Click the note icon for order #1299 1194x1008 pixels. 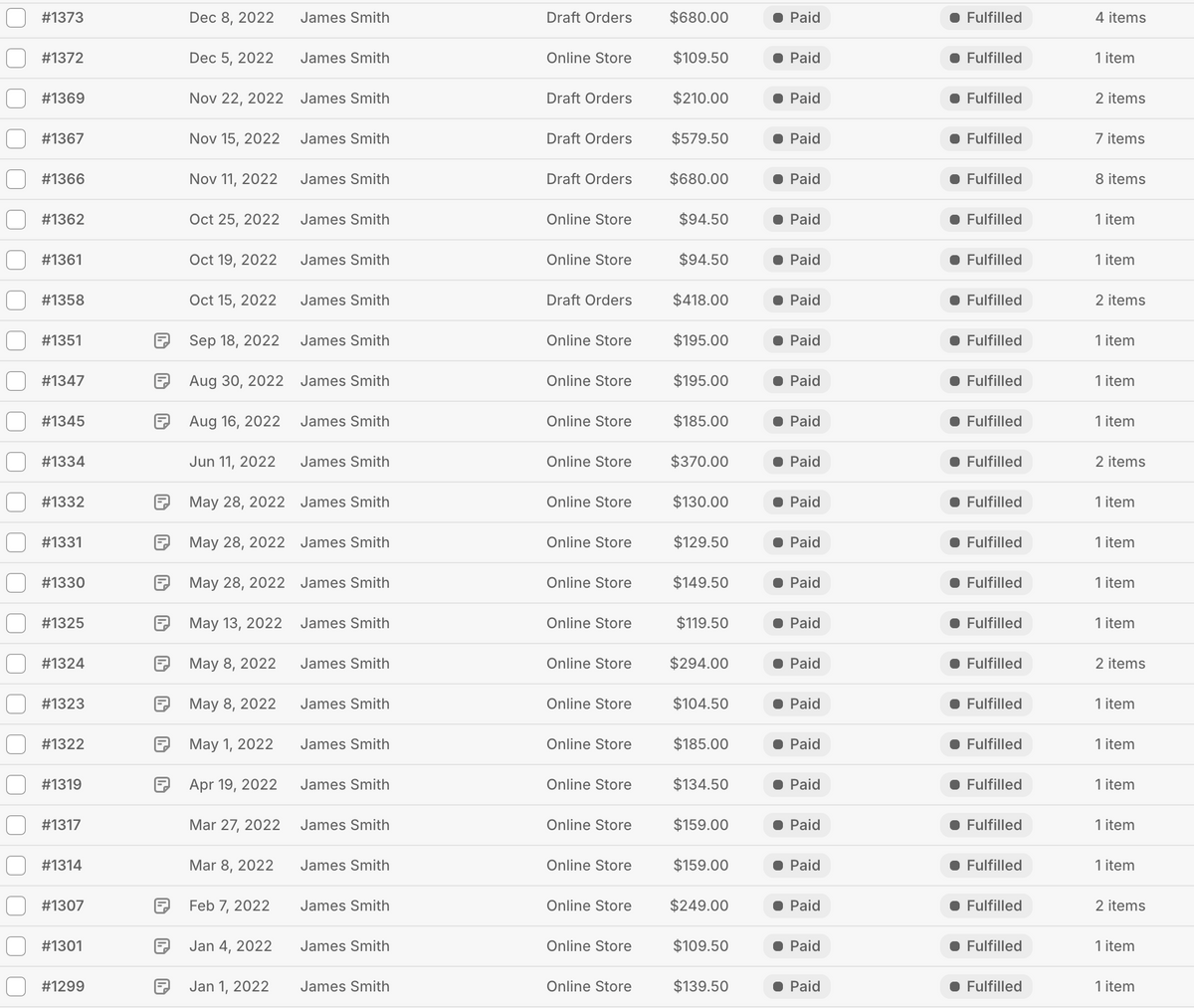(161, 986)
